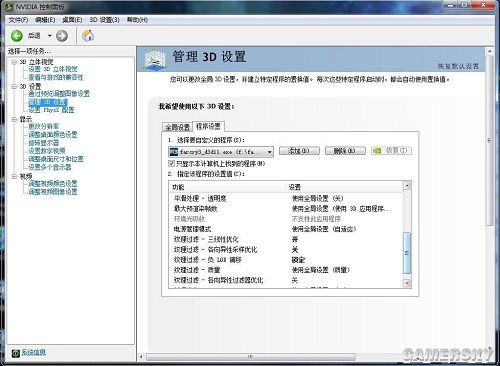Open the 3D 设置(3) menu

104,20
